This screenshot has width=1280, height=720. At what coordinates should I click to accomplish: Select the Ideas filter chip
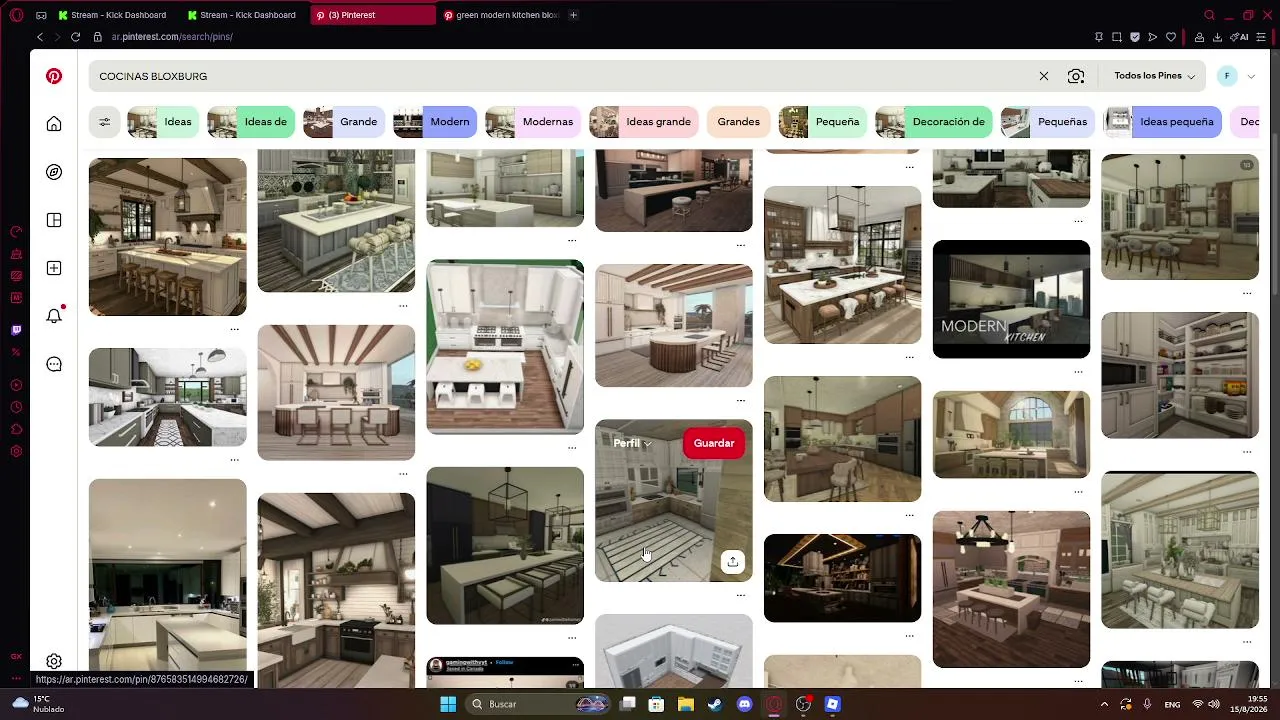point(163,122)
